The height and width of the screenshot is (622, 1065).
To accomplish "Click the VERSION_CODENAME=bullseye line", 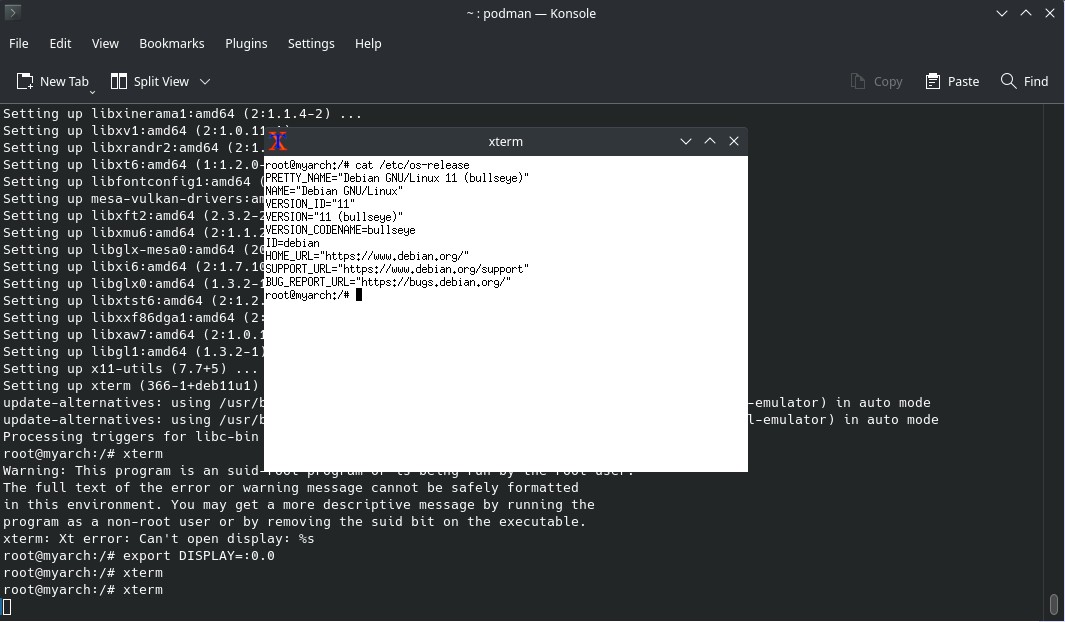I will (340, 230).
